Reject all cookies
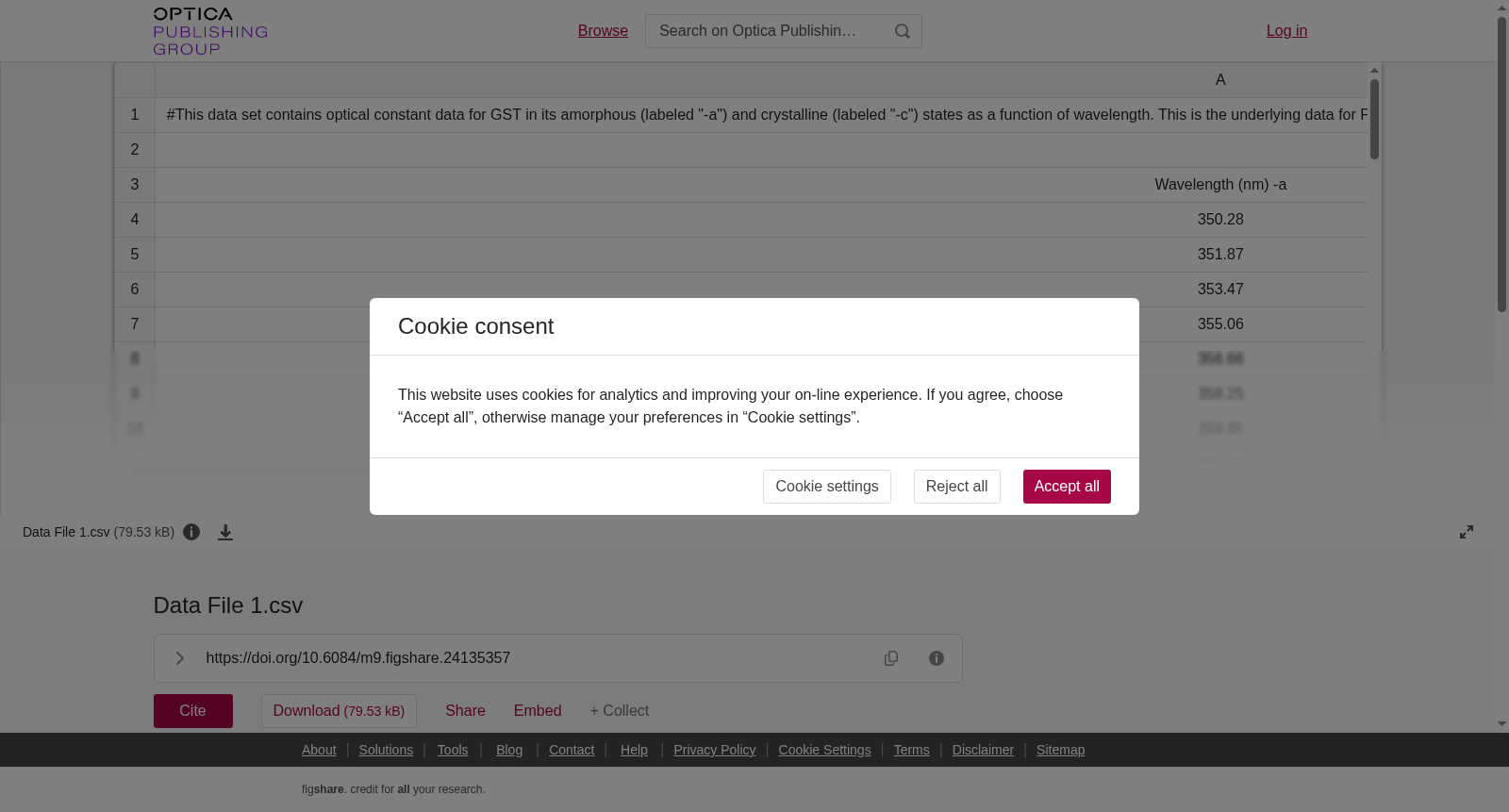 [x=957, y=487]
